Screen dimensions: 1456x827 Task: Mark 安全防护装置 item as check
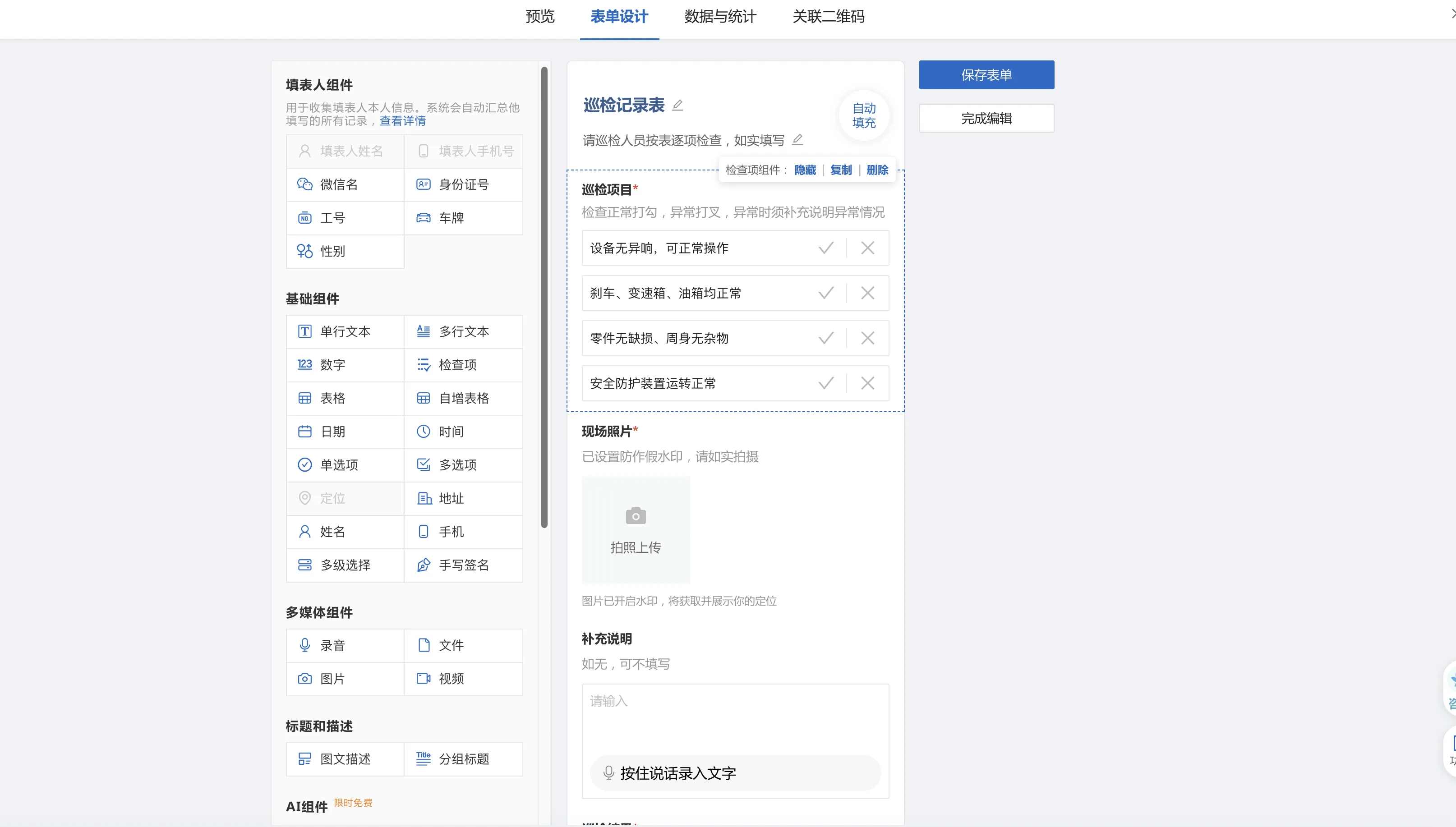pos(826,384)
